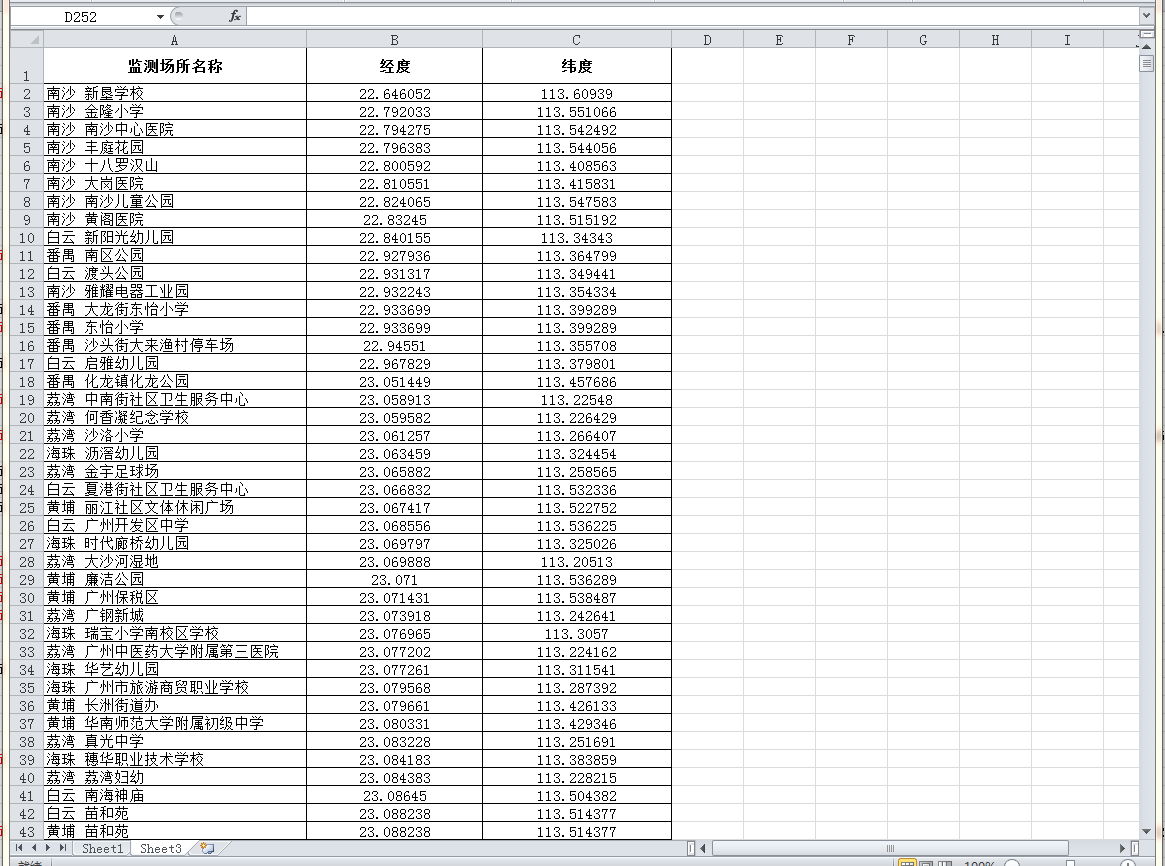Viewport: 1165px width, 866px height.
Task: Click horizontal scrollbar left arrow
Action: point(704,847)
